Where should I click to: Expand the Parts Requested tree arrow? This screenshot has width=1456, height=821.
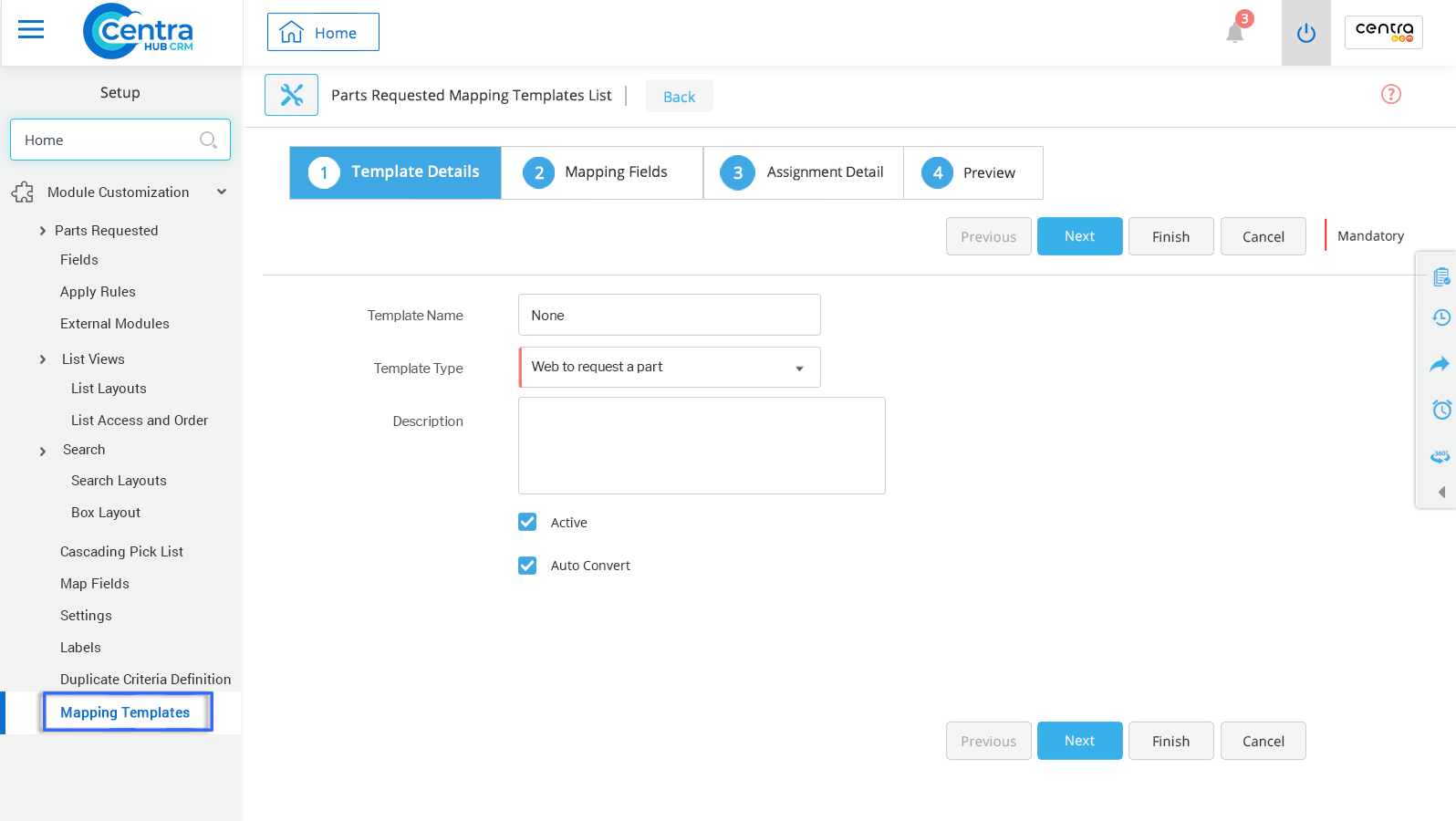tap(42, 231)
